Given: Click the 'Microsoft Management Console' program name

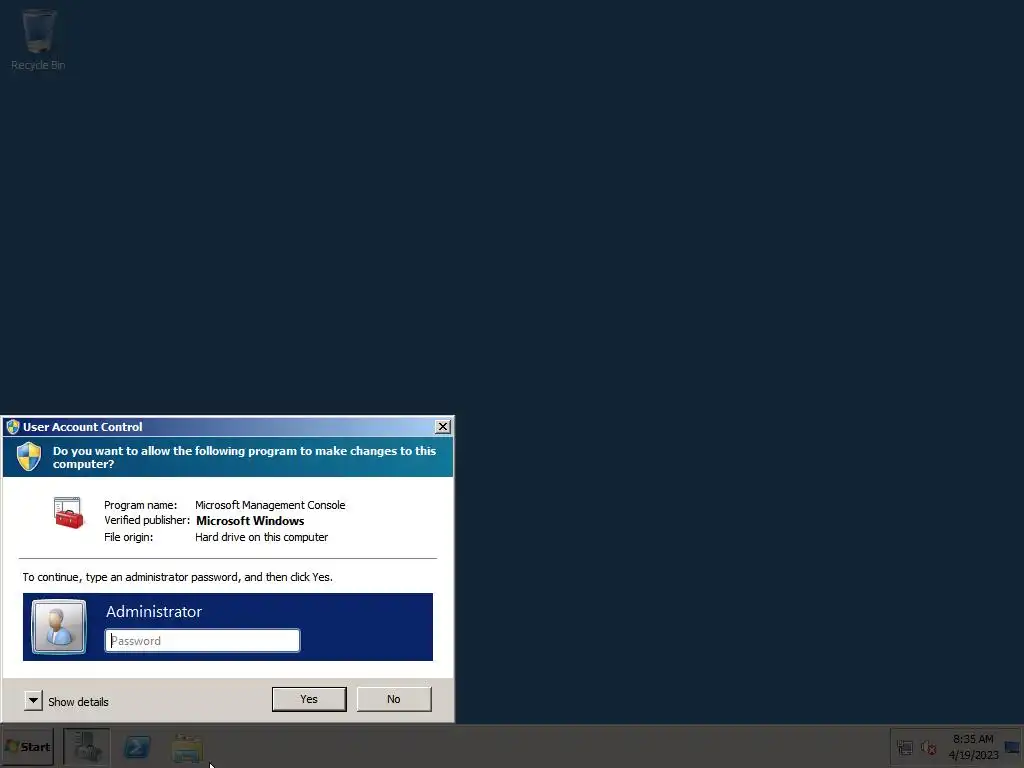Looking at the screenshot, I should (270, 505).
